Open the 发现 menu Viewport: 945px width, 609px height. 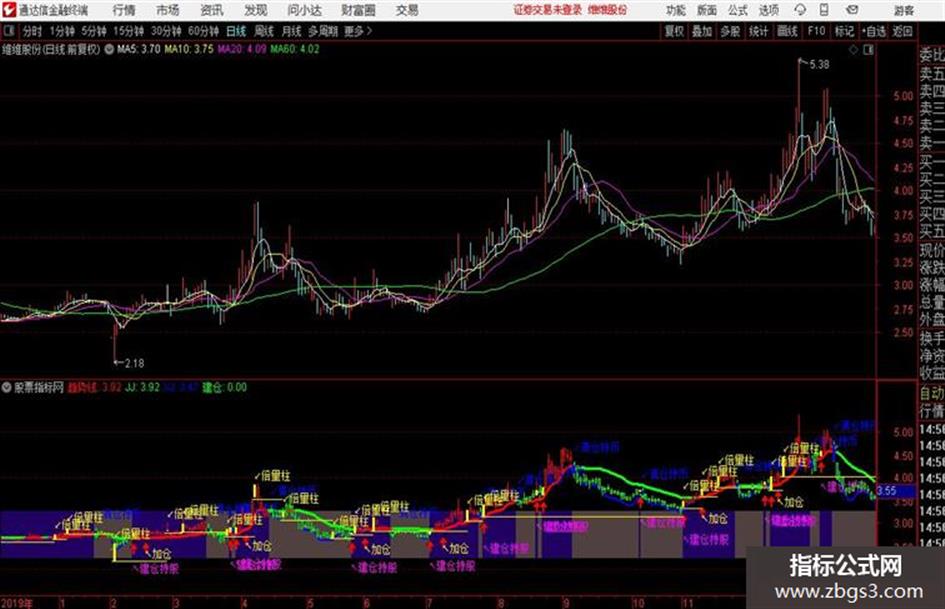tap(256, 10)
